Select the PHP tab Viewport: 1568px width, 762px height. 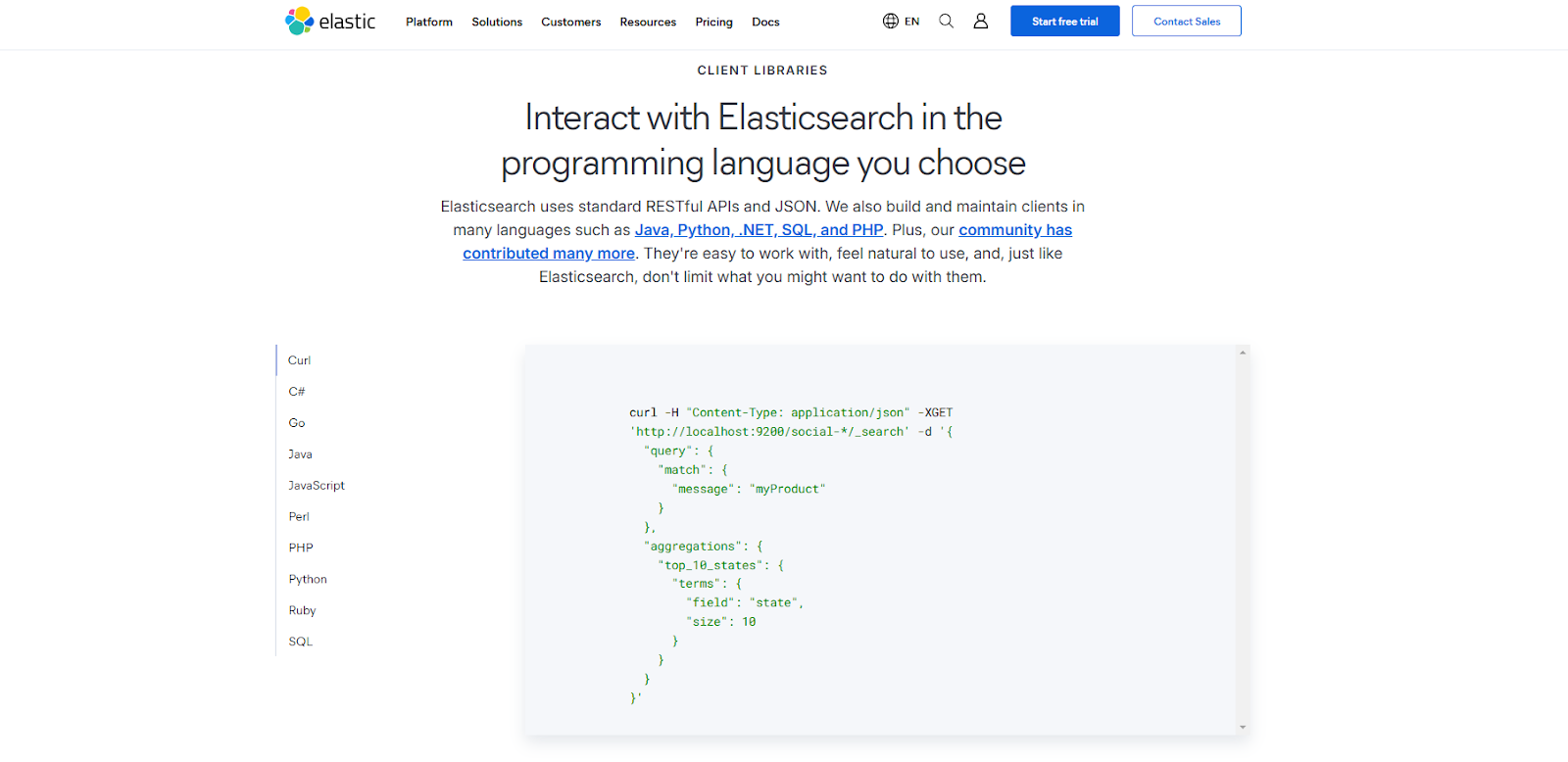pos(301,548)
